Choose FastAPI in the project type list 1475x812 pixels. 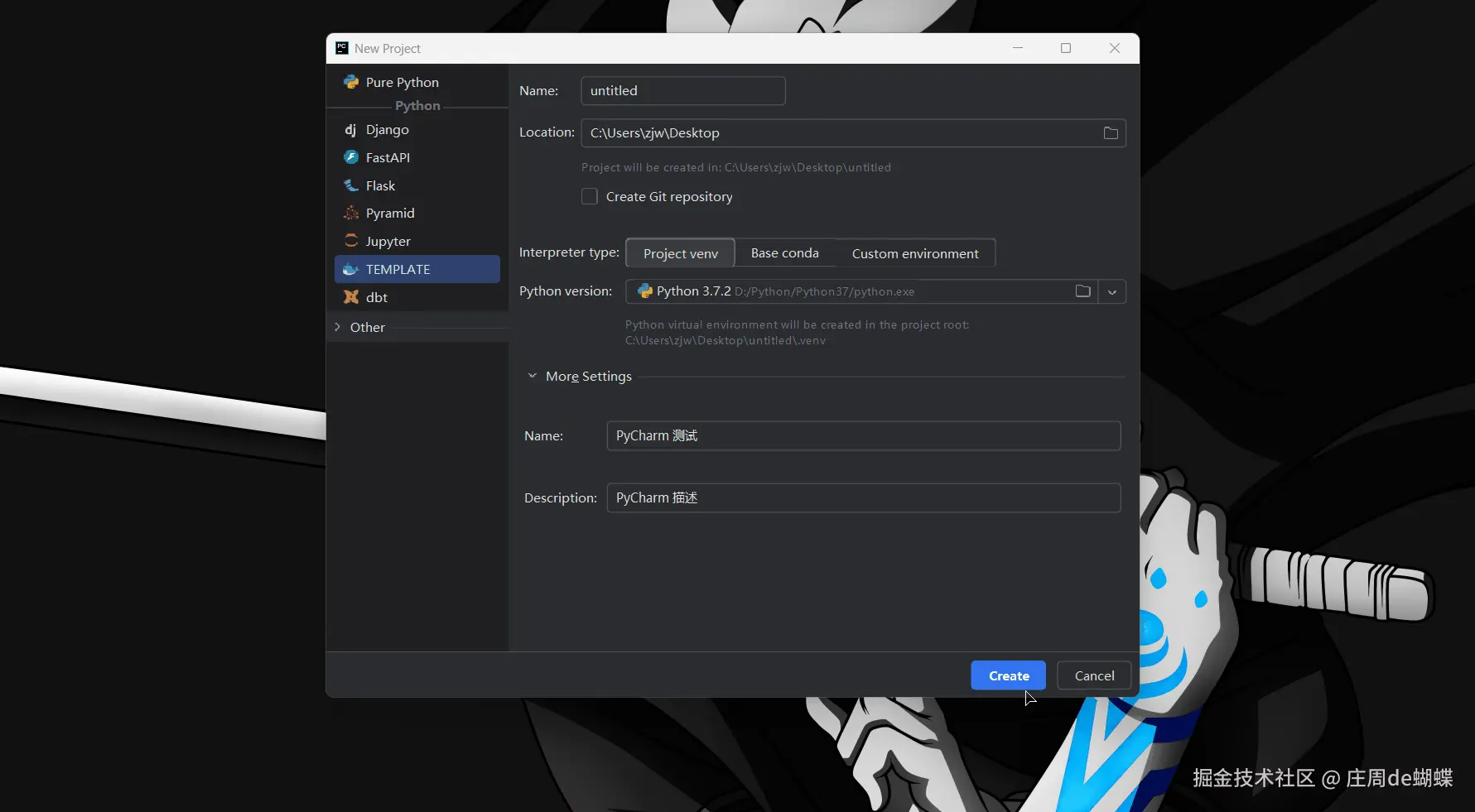pos(417,157)
